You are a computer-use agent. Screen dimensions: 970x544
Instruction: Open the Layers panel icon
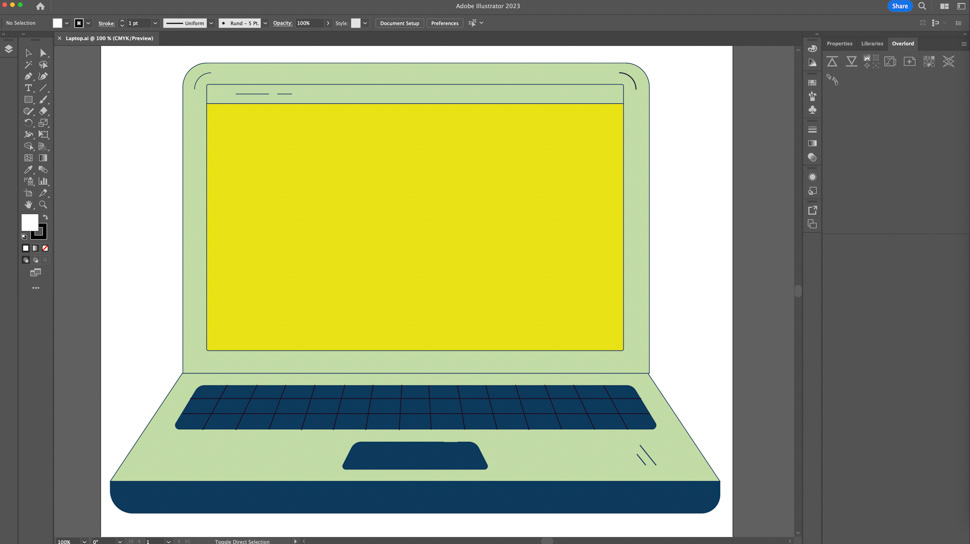tap(9, 49)
